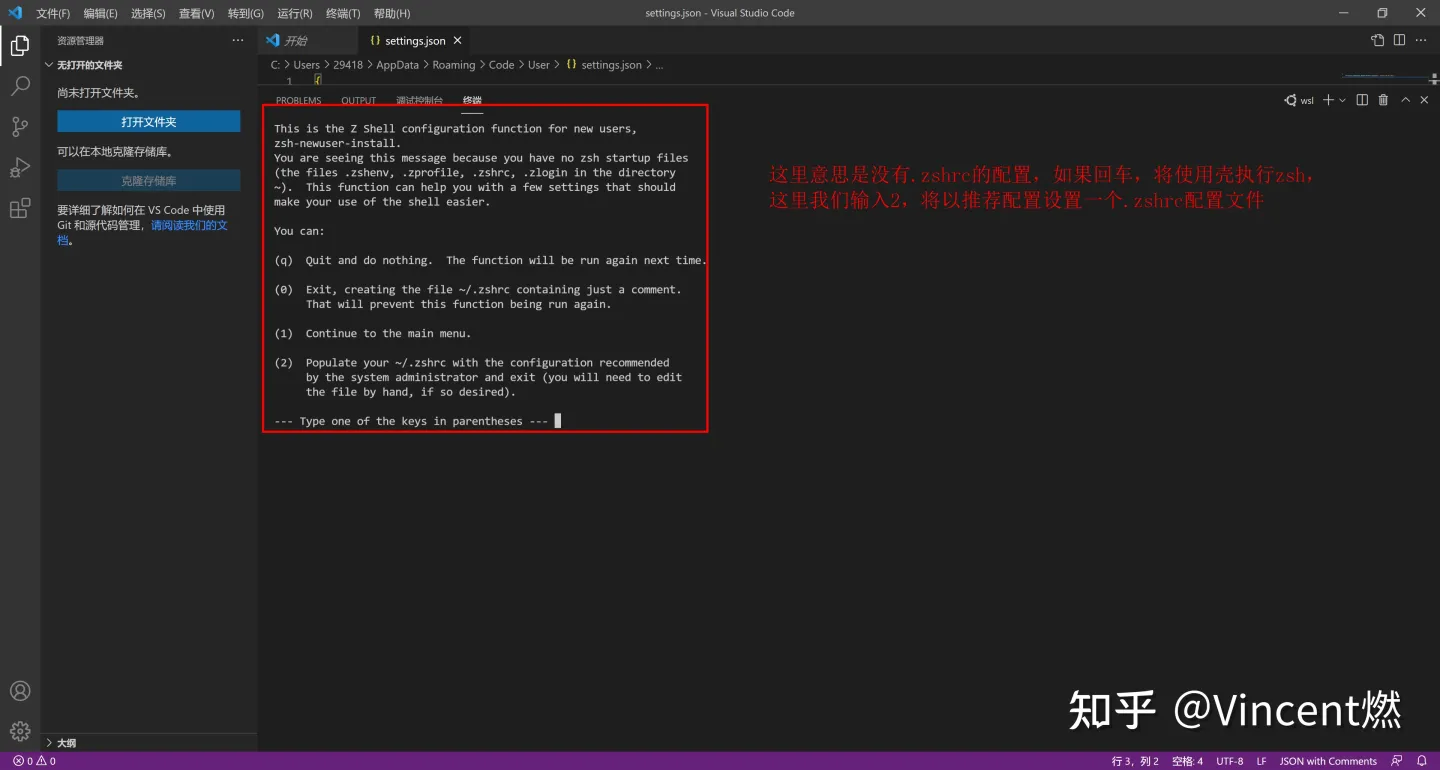Open the new terminal profile dropdown arrow
This screenshot has width=1440, height=770.
pyautogui.click(x=1342, y=100)
